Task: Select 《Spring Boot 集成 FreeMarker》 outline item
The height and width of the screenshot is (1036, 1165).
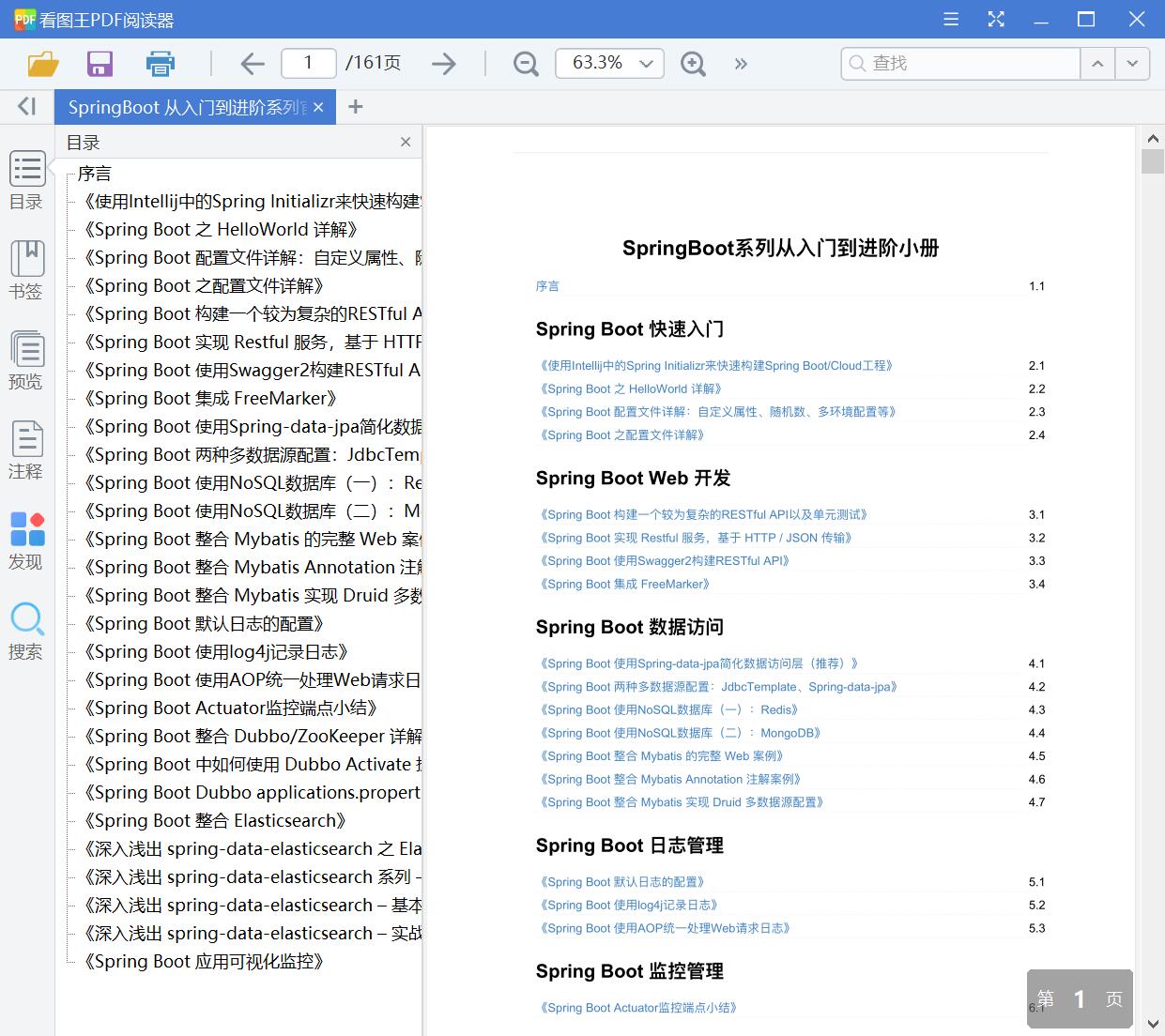Action: pos(210,398)
